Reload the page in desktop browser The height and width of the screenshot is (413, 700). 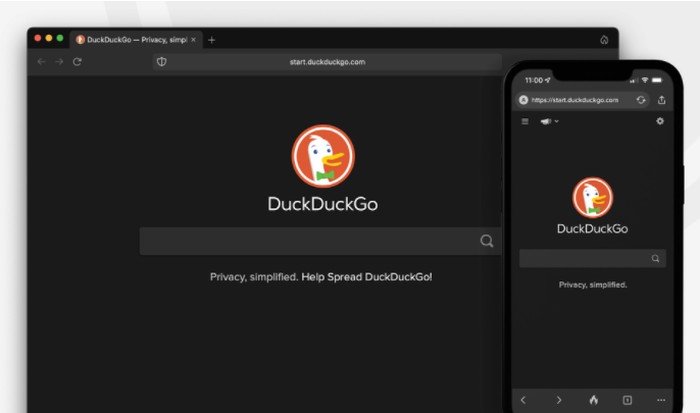coord(77,62)
